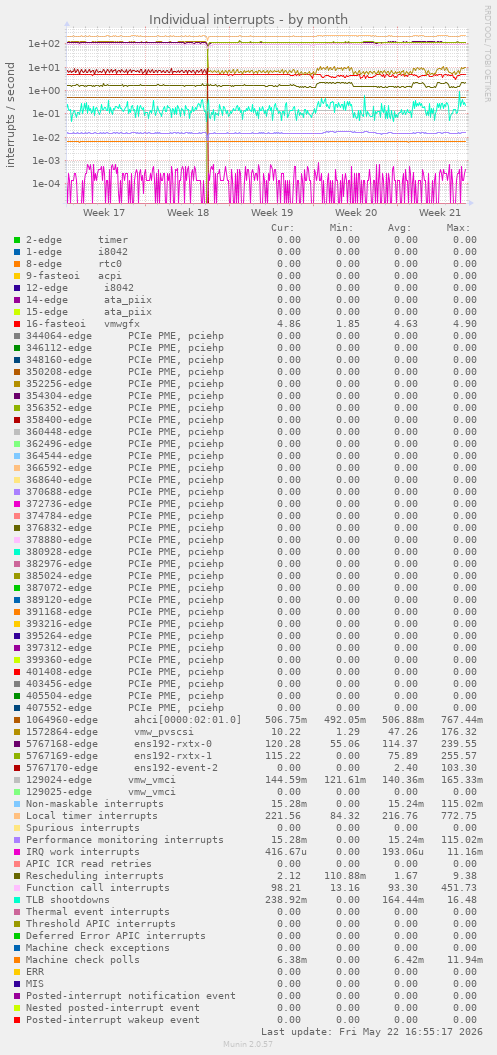
Task: Click the swatch for 5767168-edge ens192-rxtx-0
Action: point(17,743)
